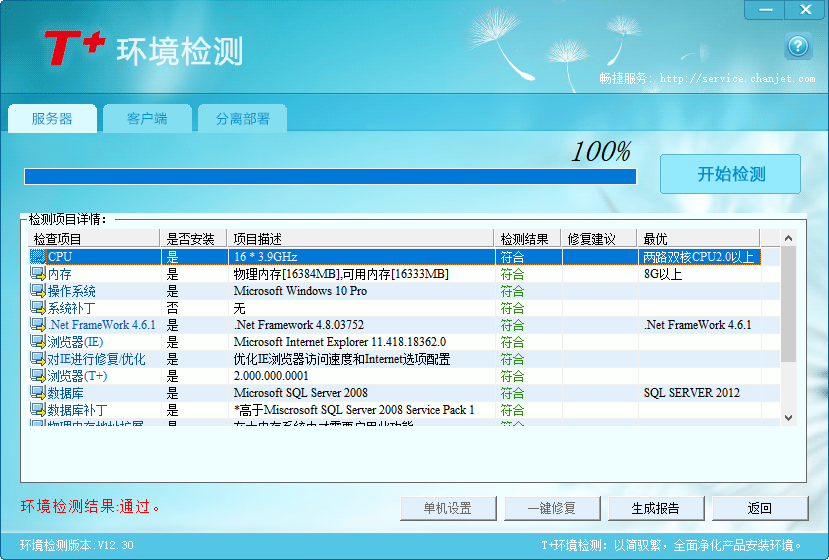Open the 分离部署 tab
This screenshot has height=560, width=829.
[x=243, y=118]
